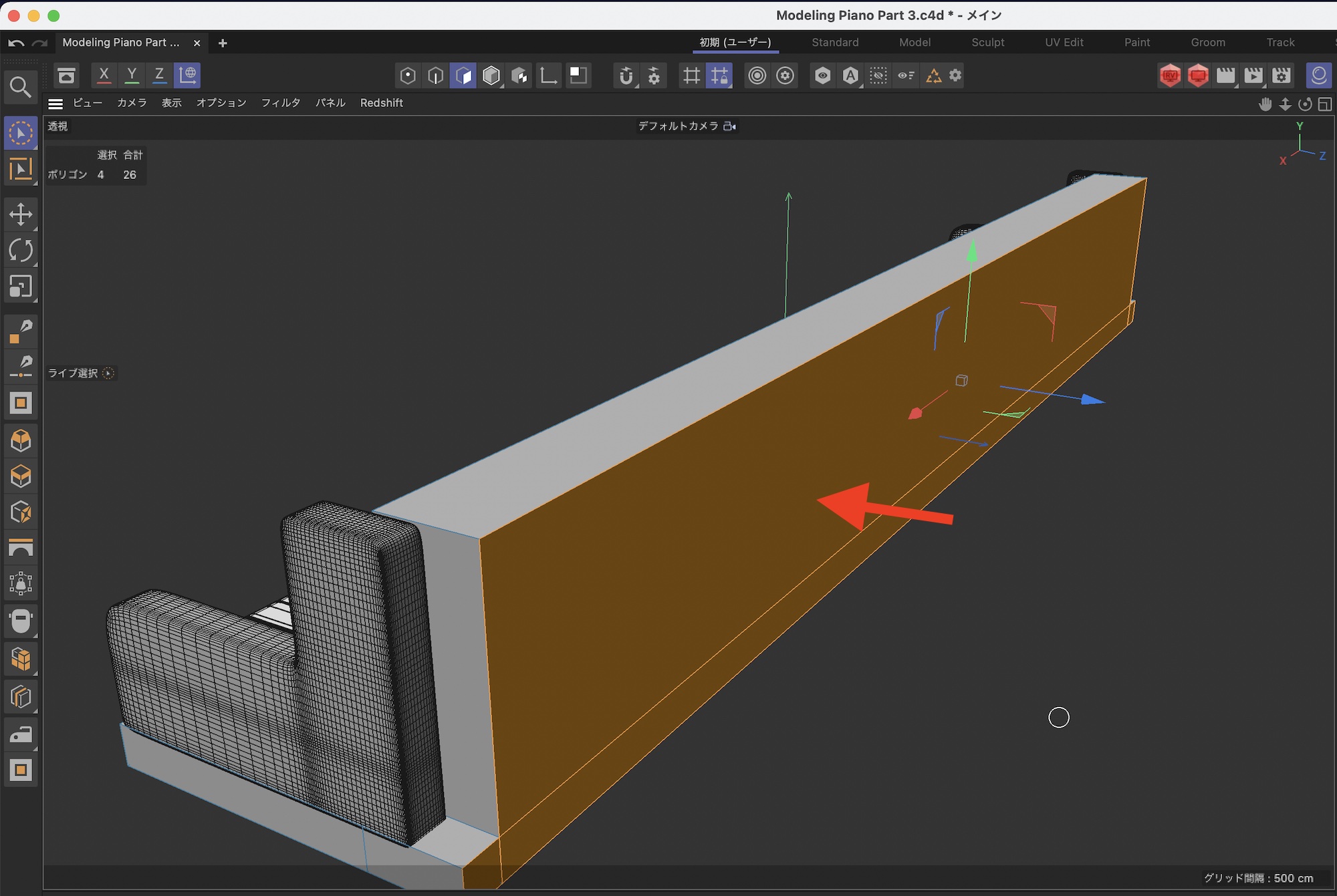1337x896 pixels.
Task: Select the Scale tool
Action: coord(21,287)
